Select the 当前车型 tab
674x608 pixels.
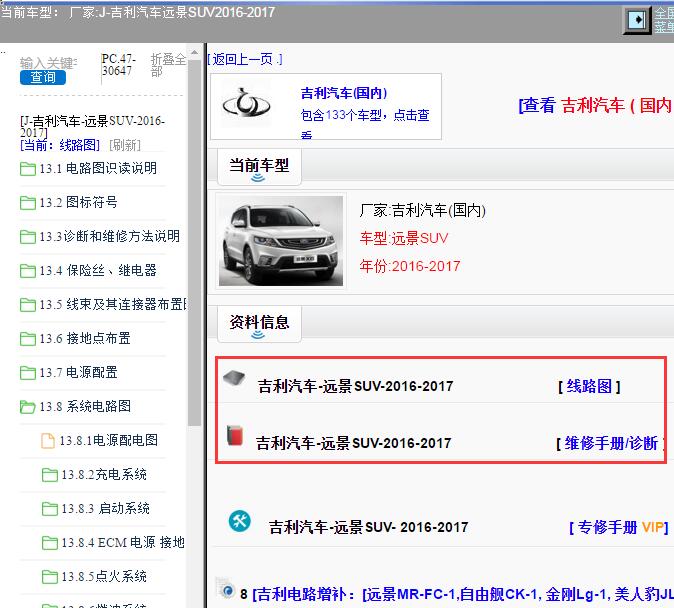(x=259, y=167)
